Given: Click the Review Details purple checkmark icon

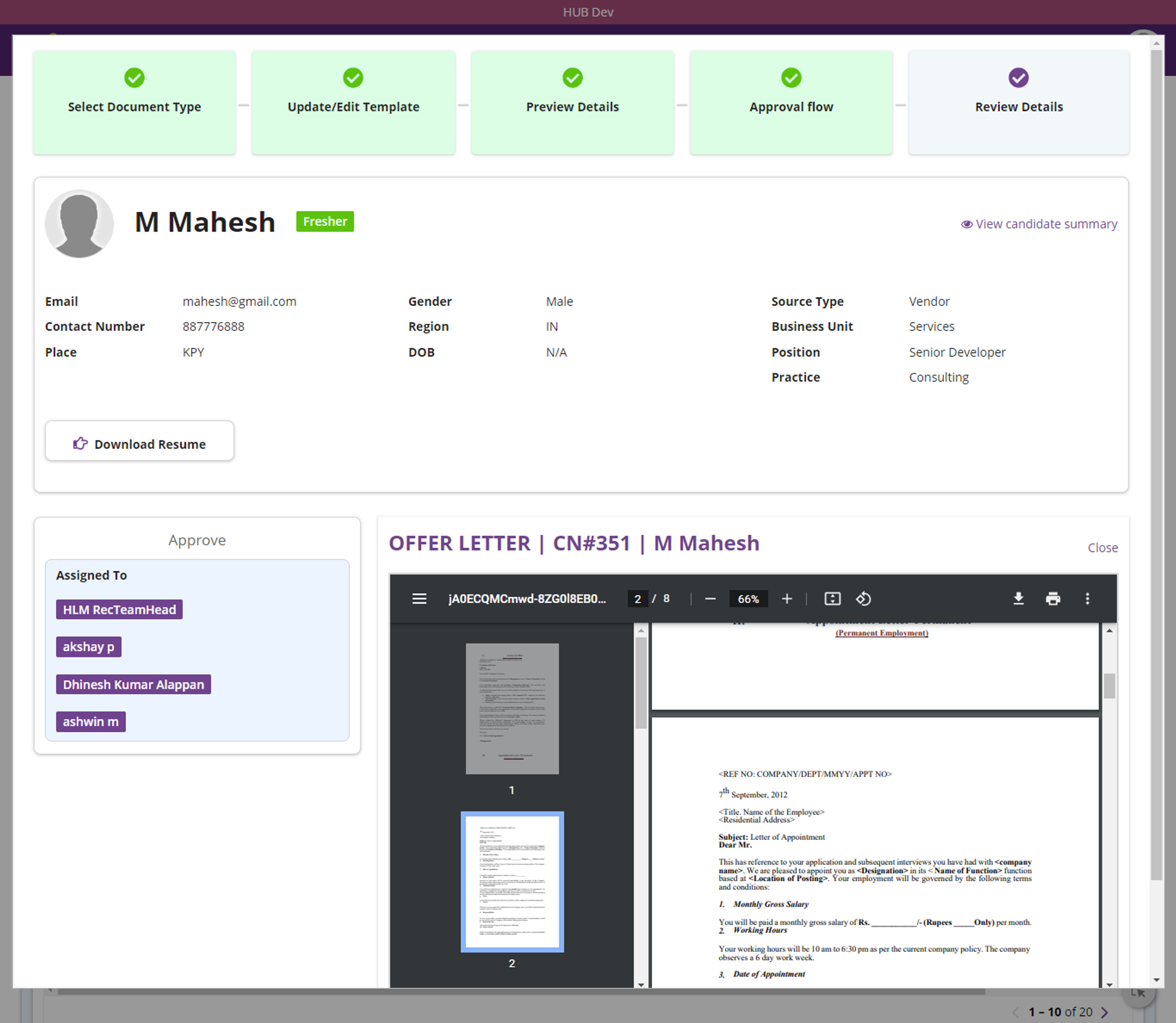Looking at the screenshot, I should coord(1019,77).
